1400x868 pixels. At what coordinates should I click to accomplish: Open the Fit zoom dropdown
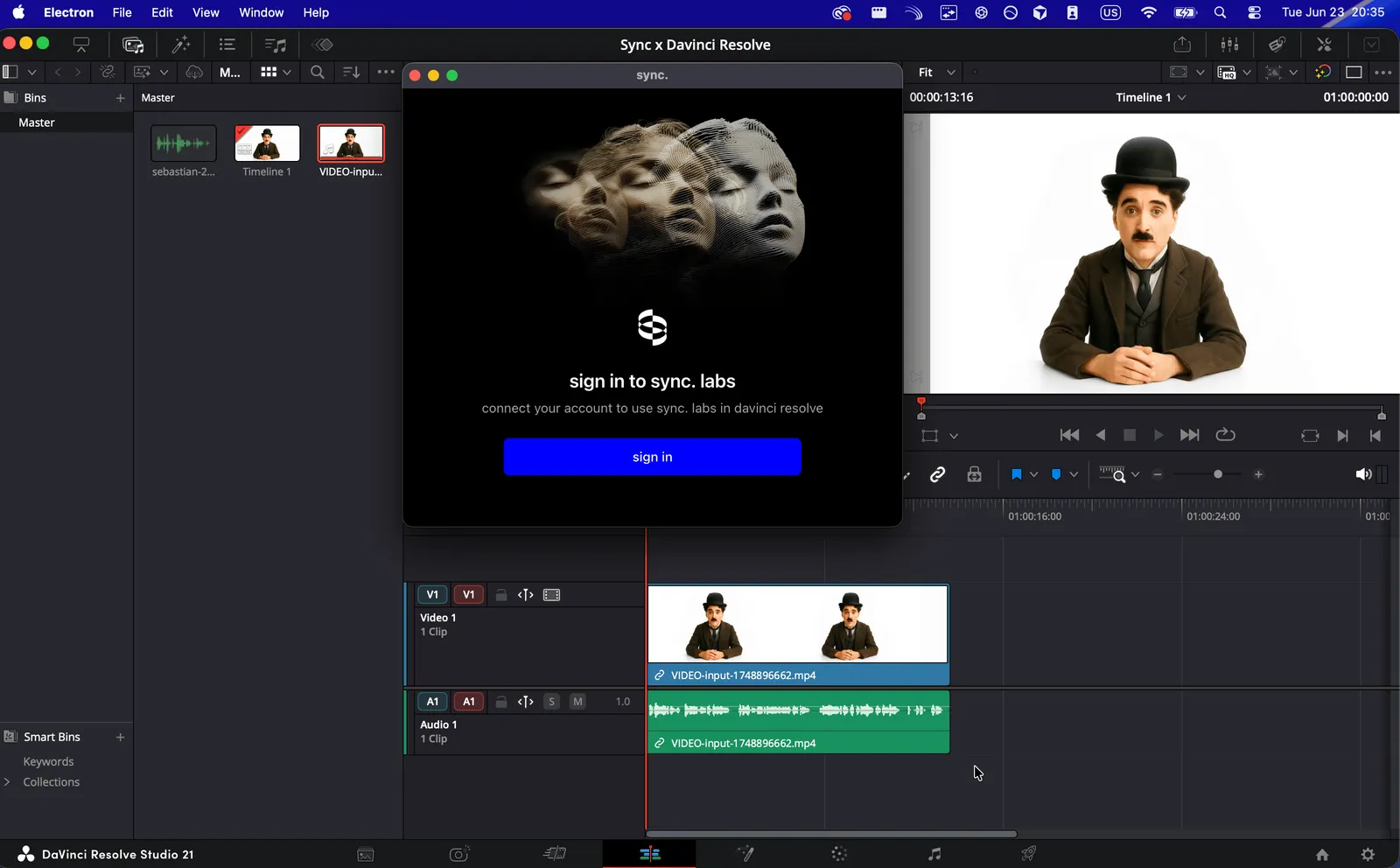936,73
